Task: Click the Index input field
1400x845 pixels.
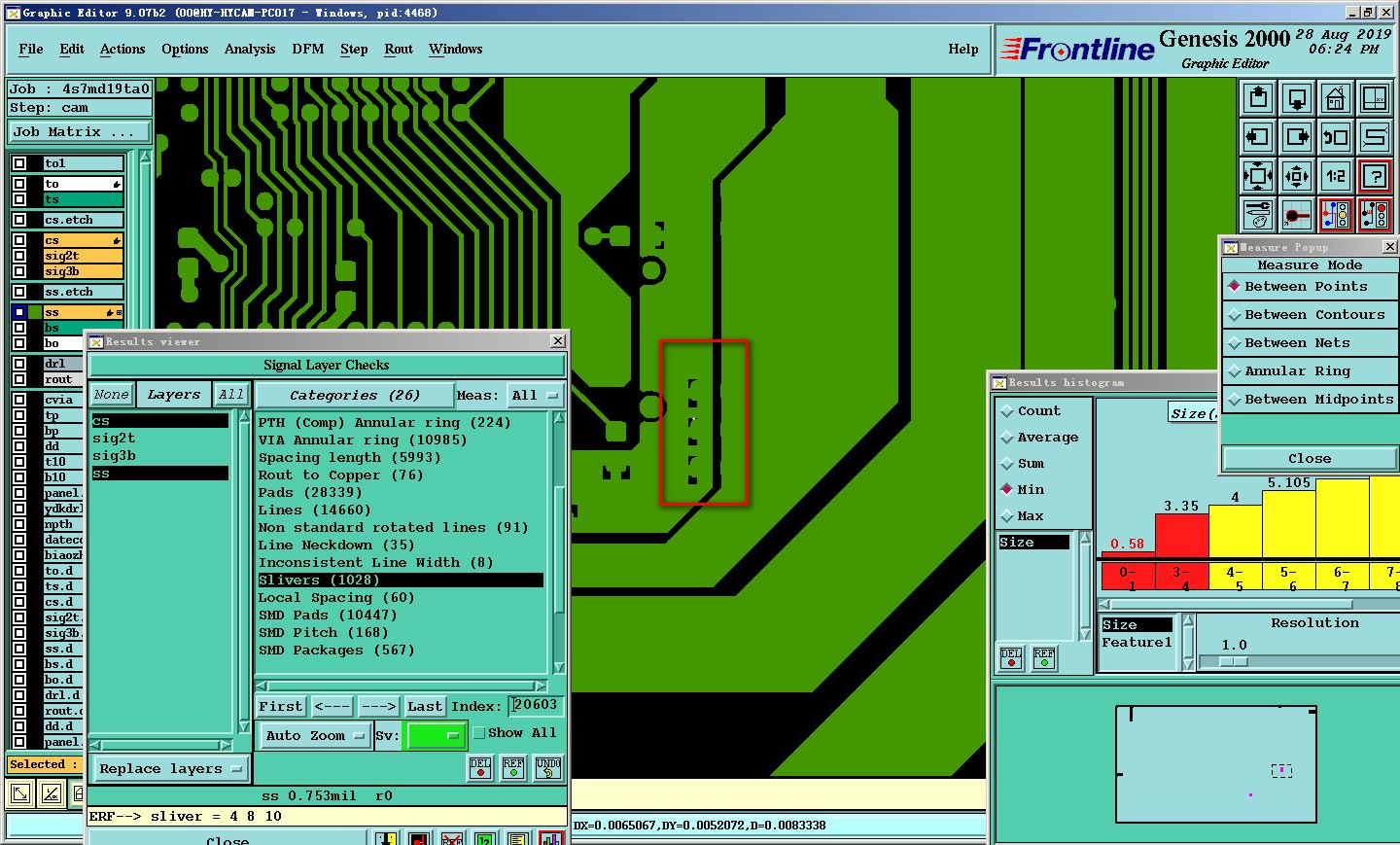Action: coord(537,706)
